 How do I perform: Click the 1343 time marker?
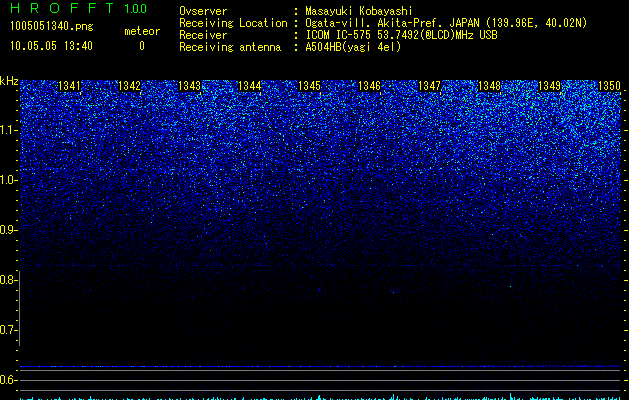coord(189,86)
